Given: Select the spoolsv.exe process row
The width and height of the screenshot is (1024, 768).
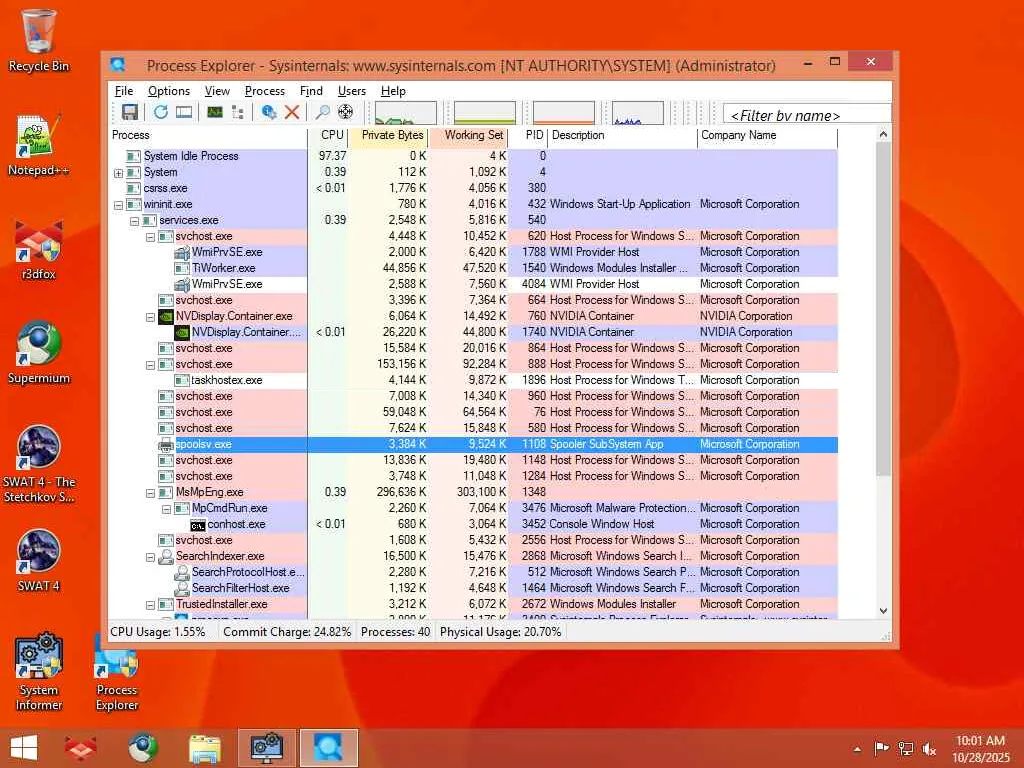Looking at the screenshot, I should point(473,444).
